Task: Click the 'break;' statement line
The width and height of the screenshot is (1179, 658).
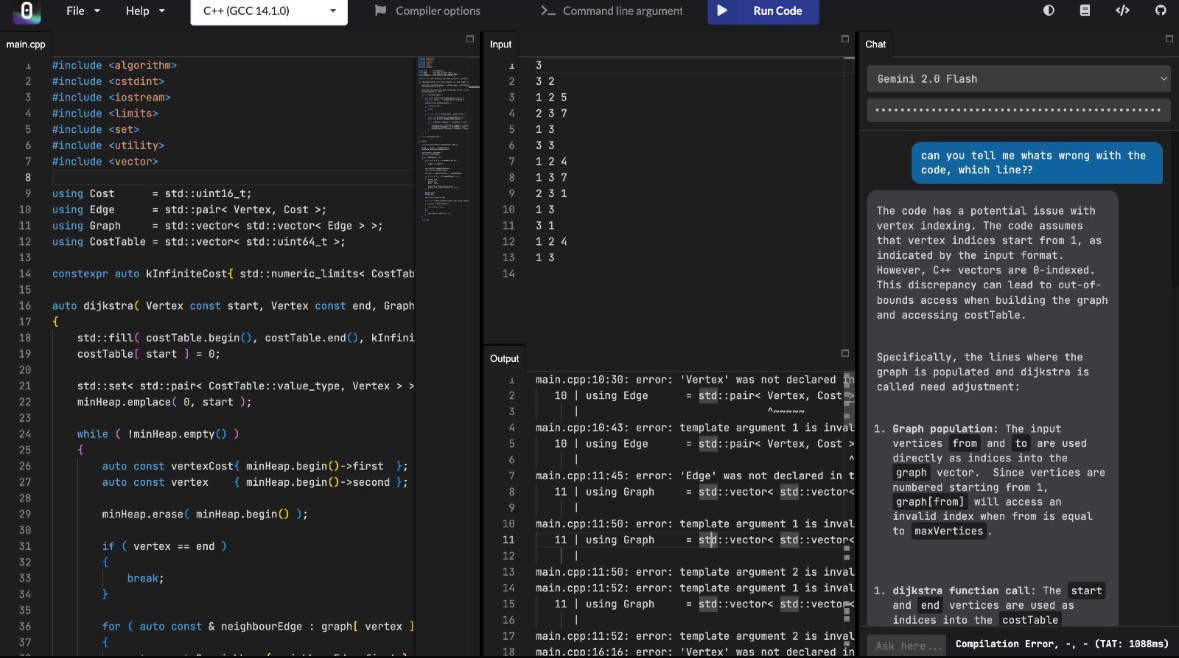Action: point(145,578)
